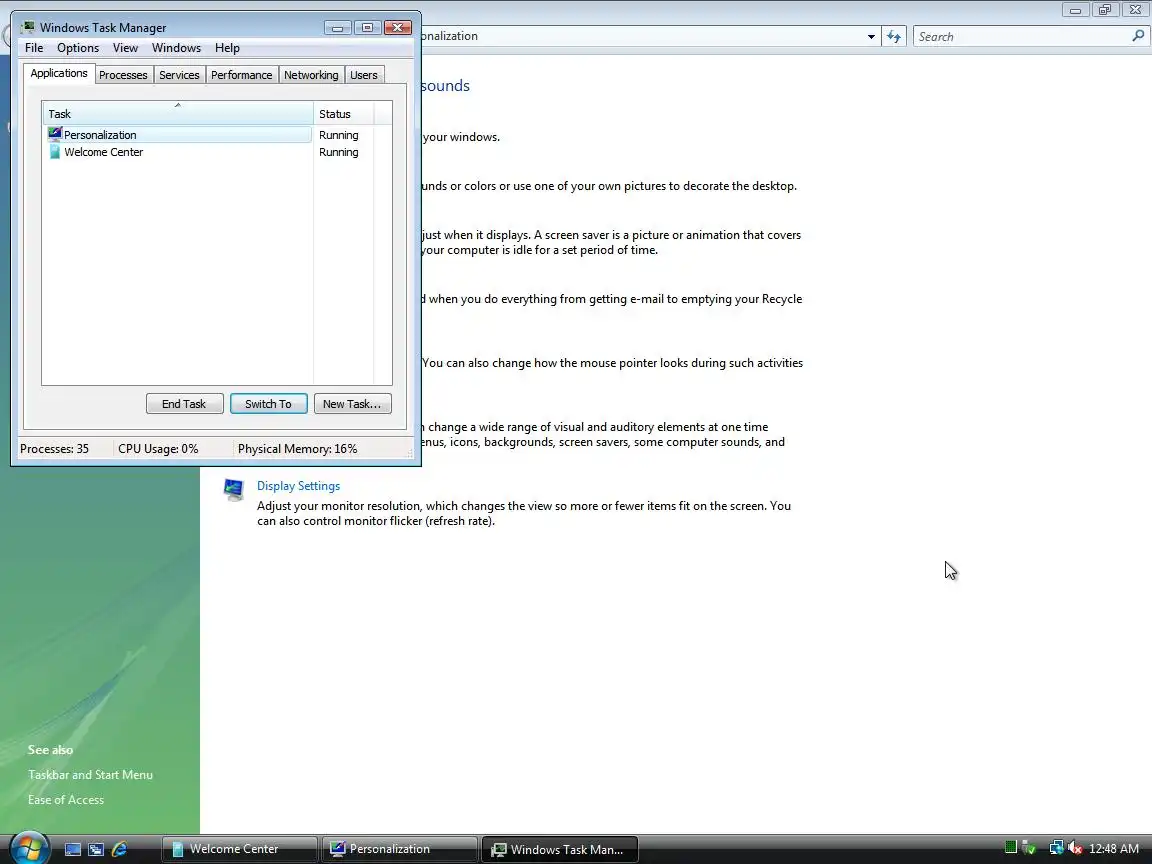Minimize the Windows Task Manager window
The image size is (1152, 864).
coord(338,28)
